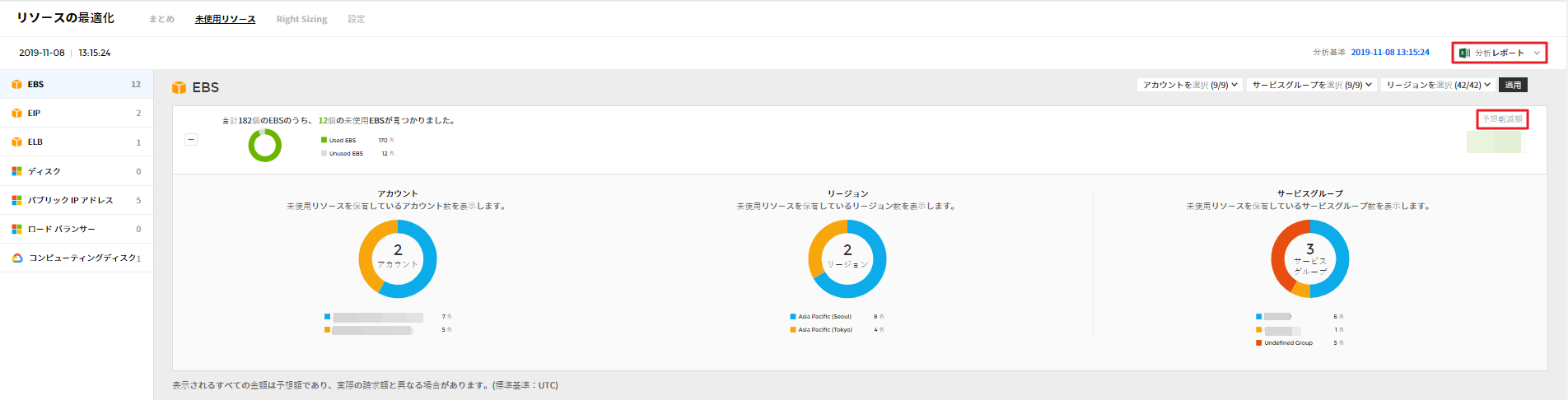Open the リージョンを選択 (42/42) dropdown
This screenshot has width=1568, height=400.
click(x=1438, y=85)
